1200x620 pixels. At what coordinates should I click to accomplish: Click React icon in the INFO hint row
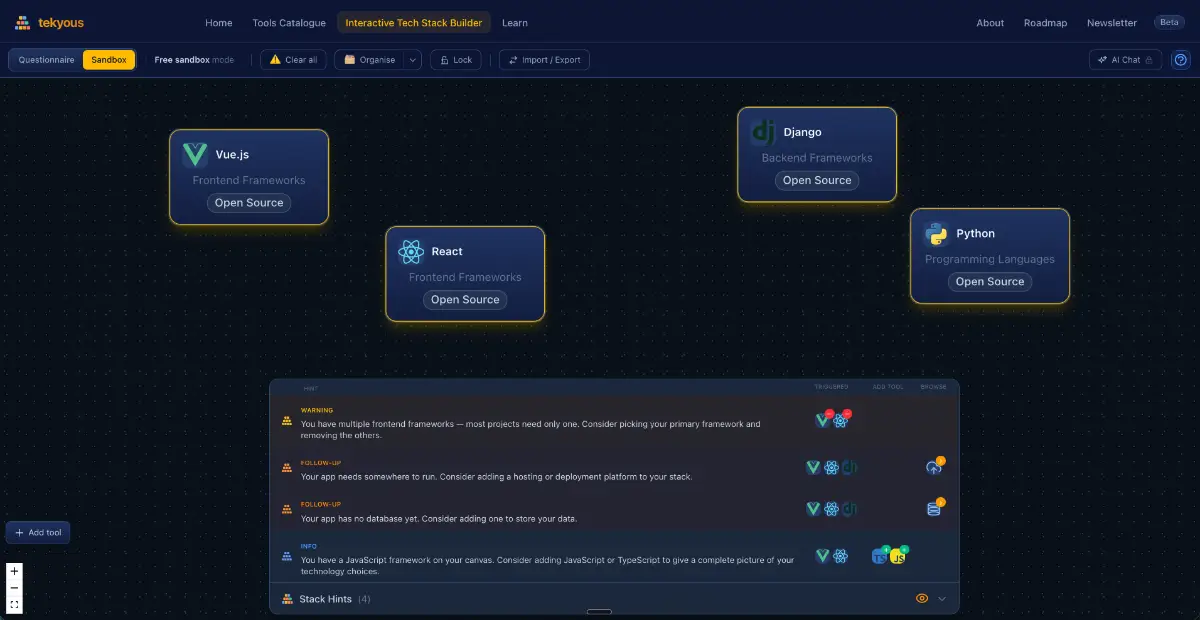(841, 556)
